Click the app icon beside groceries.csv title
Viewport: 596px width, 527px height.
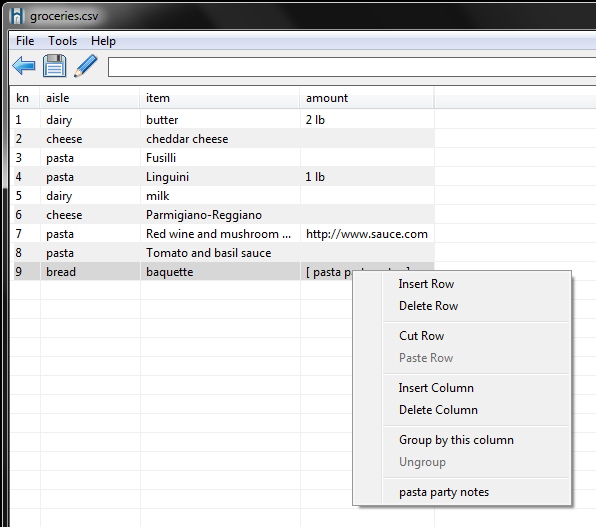tap(17, 16)
